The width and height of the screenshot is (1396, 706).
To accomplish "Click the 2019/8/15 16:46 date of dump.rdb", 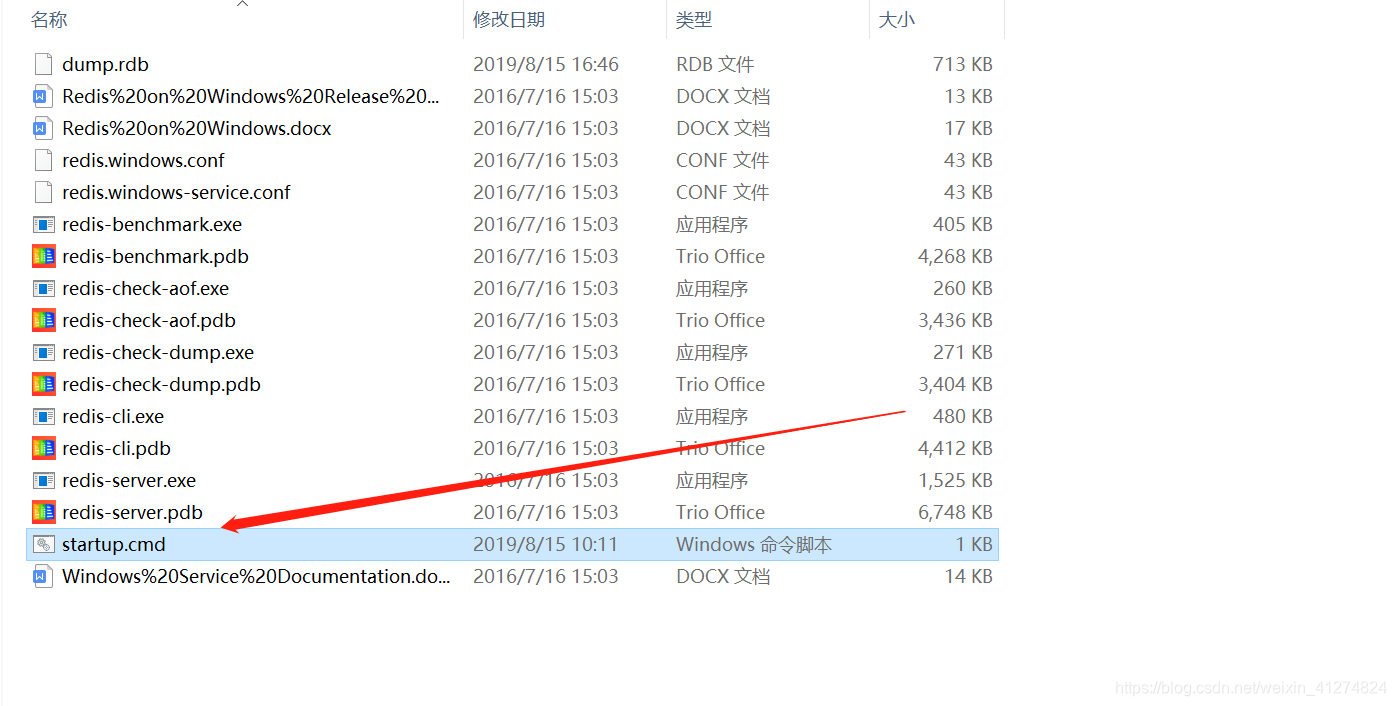I will click(x=546, y=65).
